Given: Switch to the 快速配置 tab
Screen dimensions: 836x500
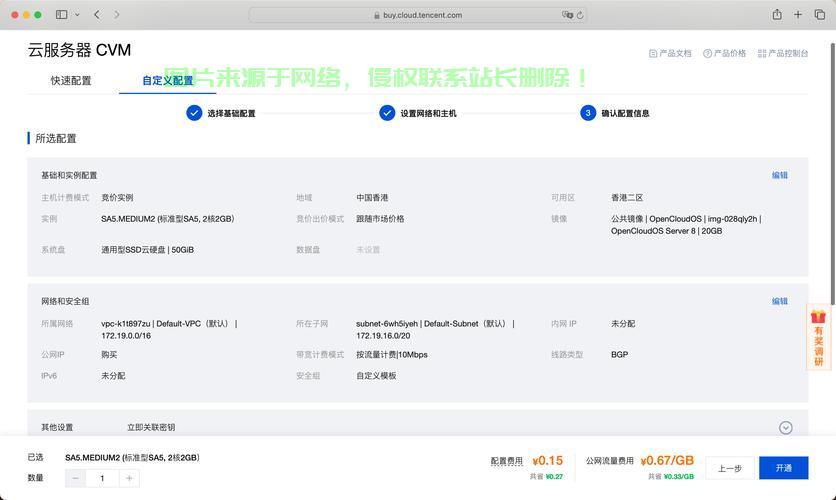Looking at the screenshot, I should click(71, 80).
